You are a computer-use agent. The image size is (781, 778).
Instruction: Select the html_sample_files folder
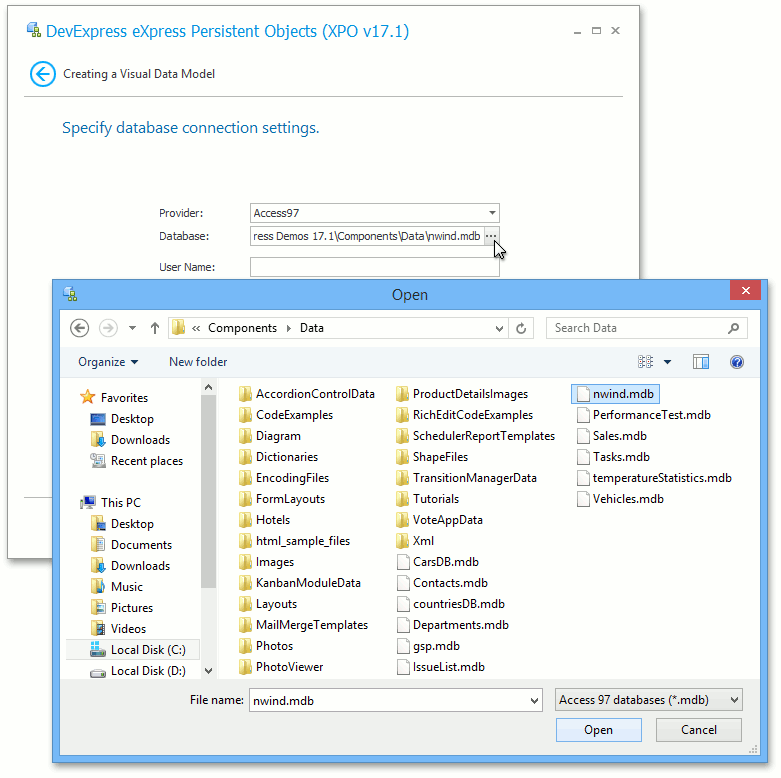pyautogui.click(x=294, y=541)
